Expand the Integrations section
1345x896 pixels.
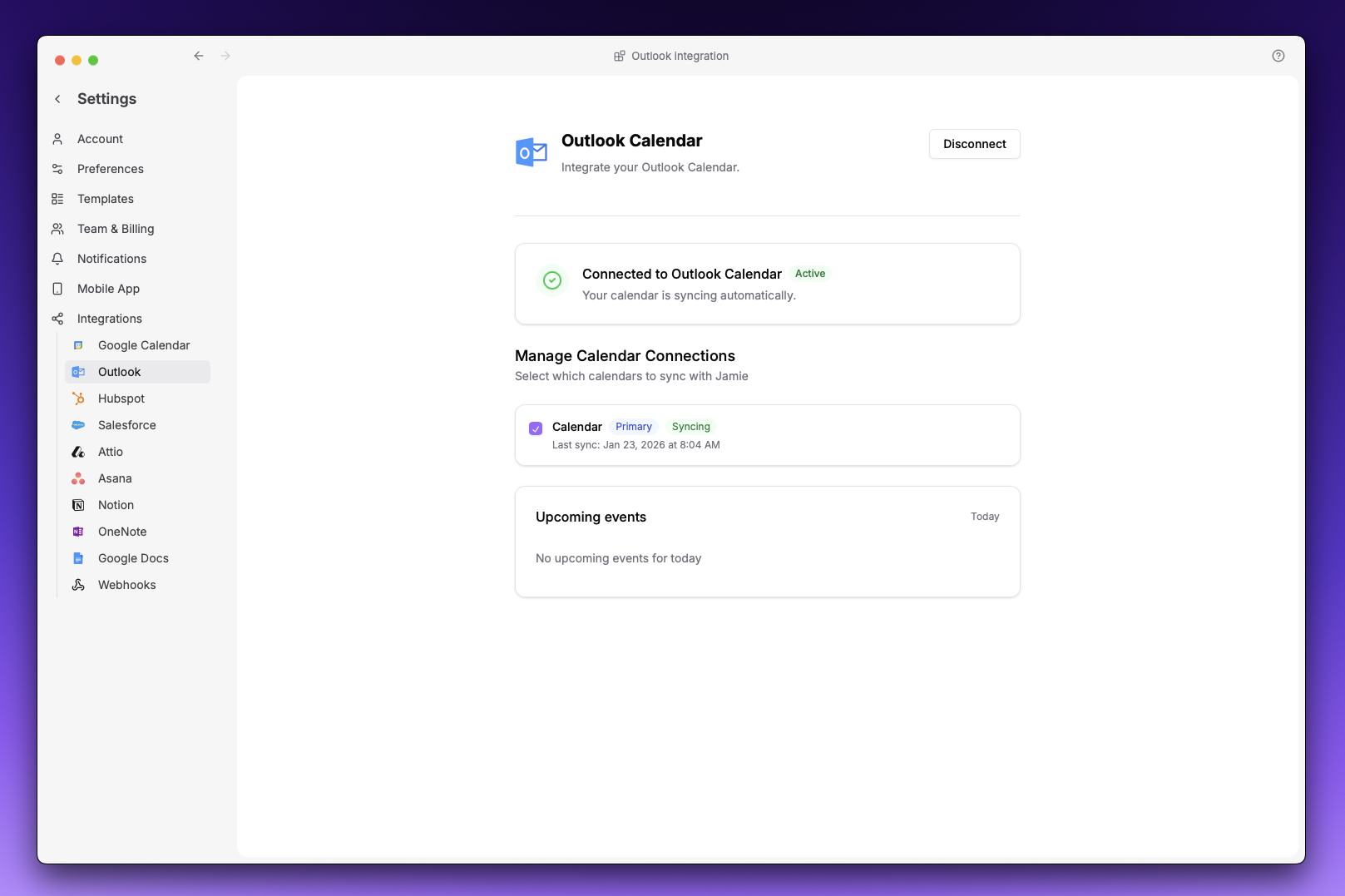tap(109, 318)
